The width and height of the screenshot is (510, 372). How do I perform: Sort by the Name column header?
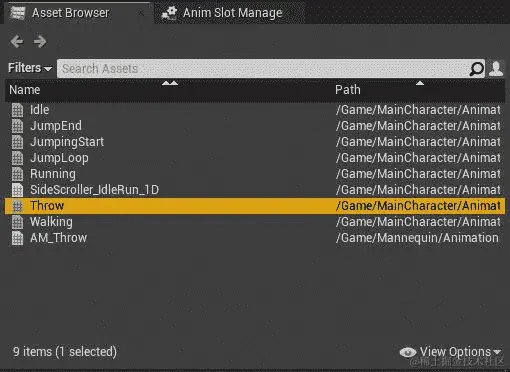(x=25, y=90)
